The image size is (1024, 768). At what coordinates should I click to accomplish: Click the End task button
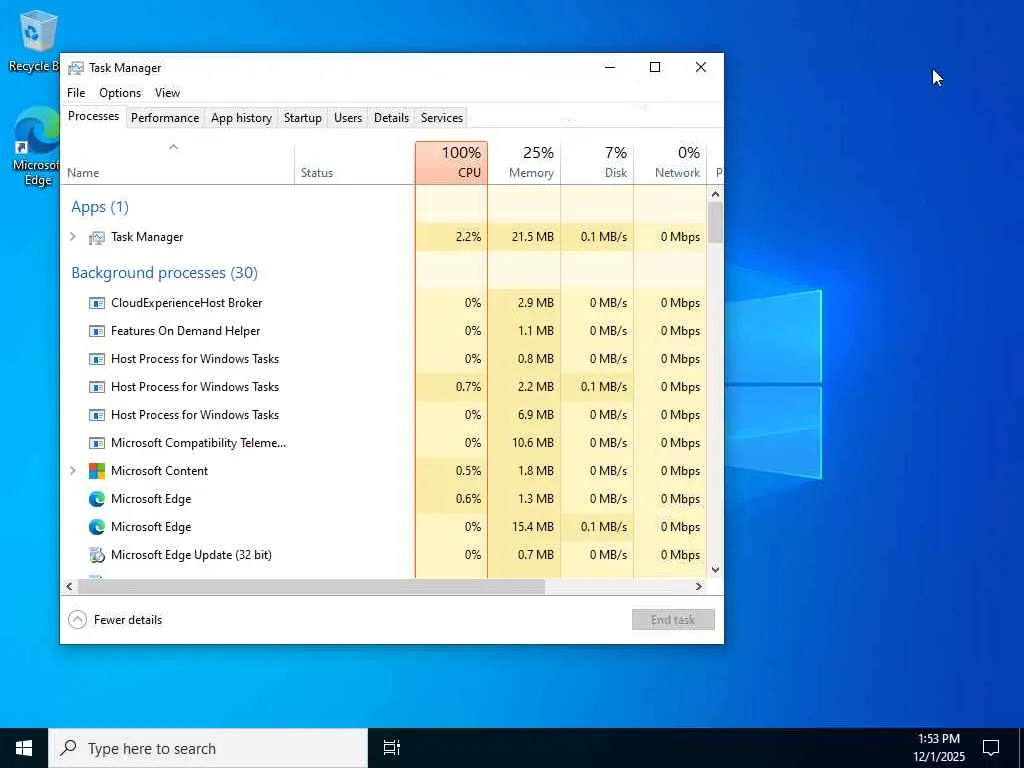click(x=673, y=620)
